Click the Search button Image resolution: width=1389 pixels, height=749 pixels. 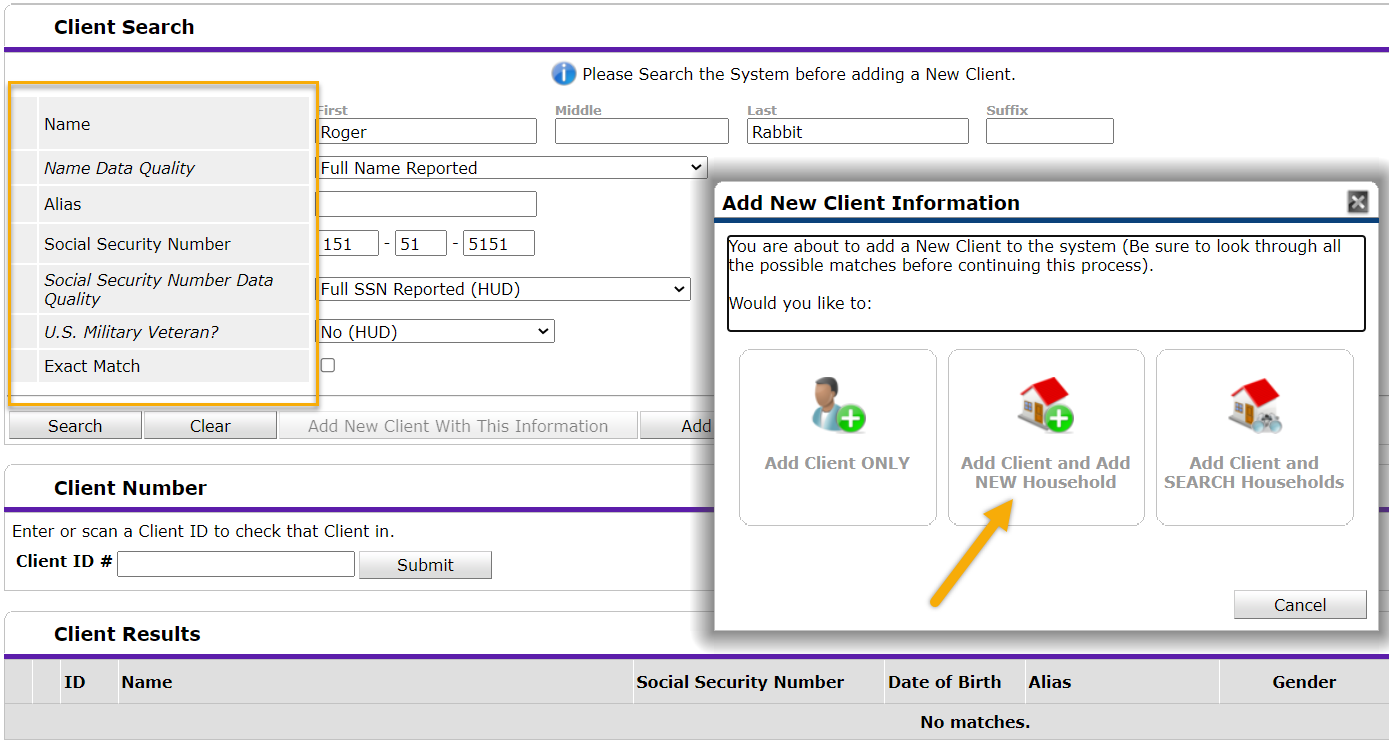coord(75,426)
